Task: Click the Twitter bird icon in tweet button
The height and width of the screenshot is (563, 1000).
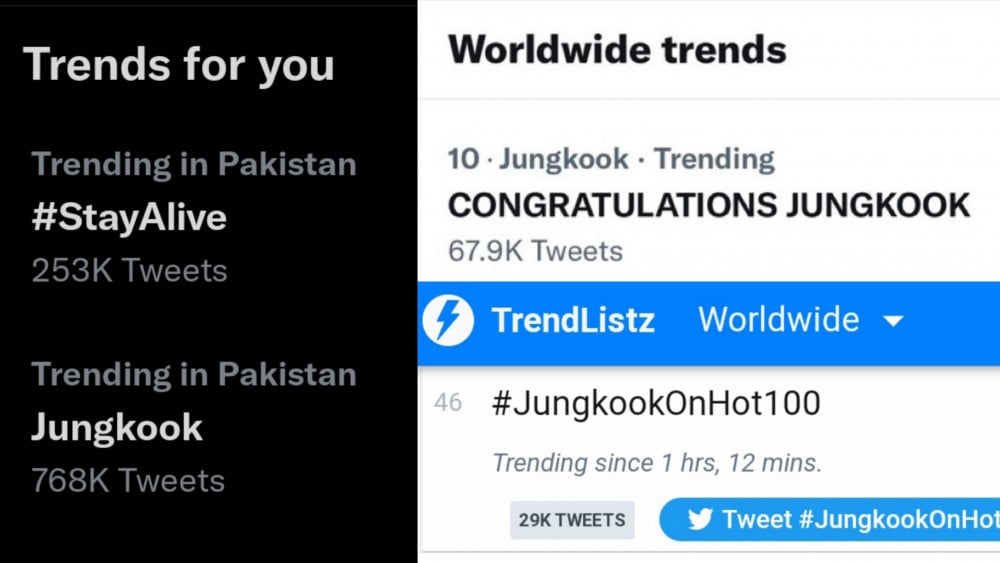Action: [x=700, y=520]
